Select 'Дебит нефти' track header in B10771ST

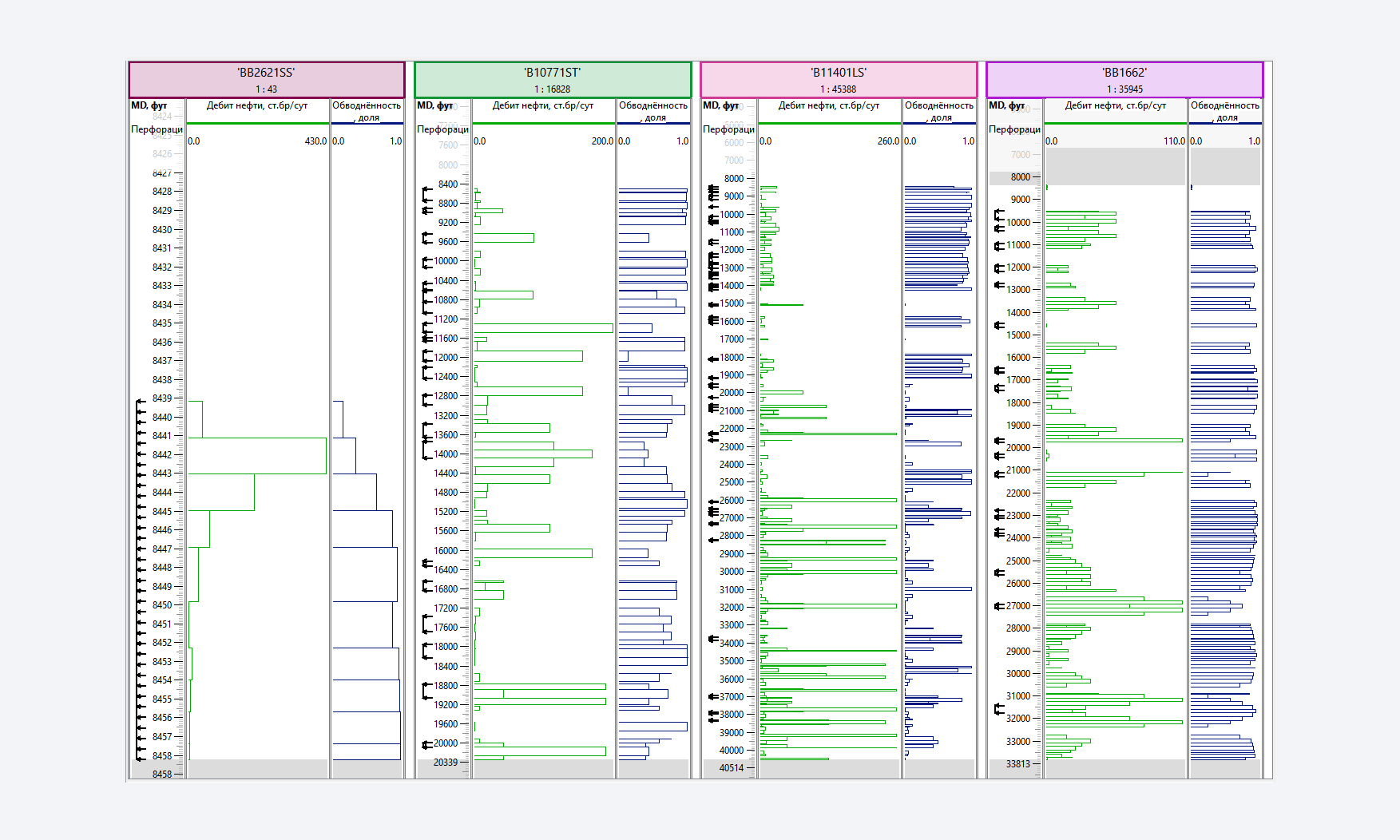click(543, 105)
